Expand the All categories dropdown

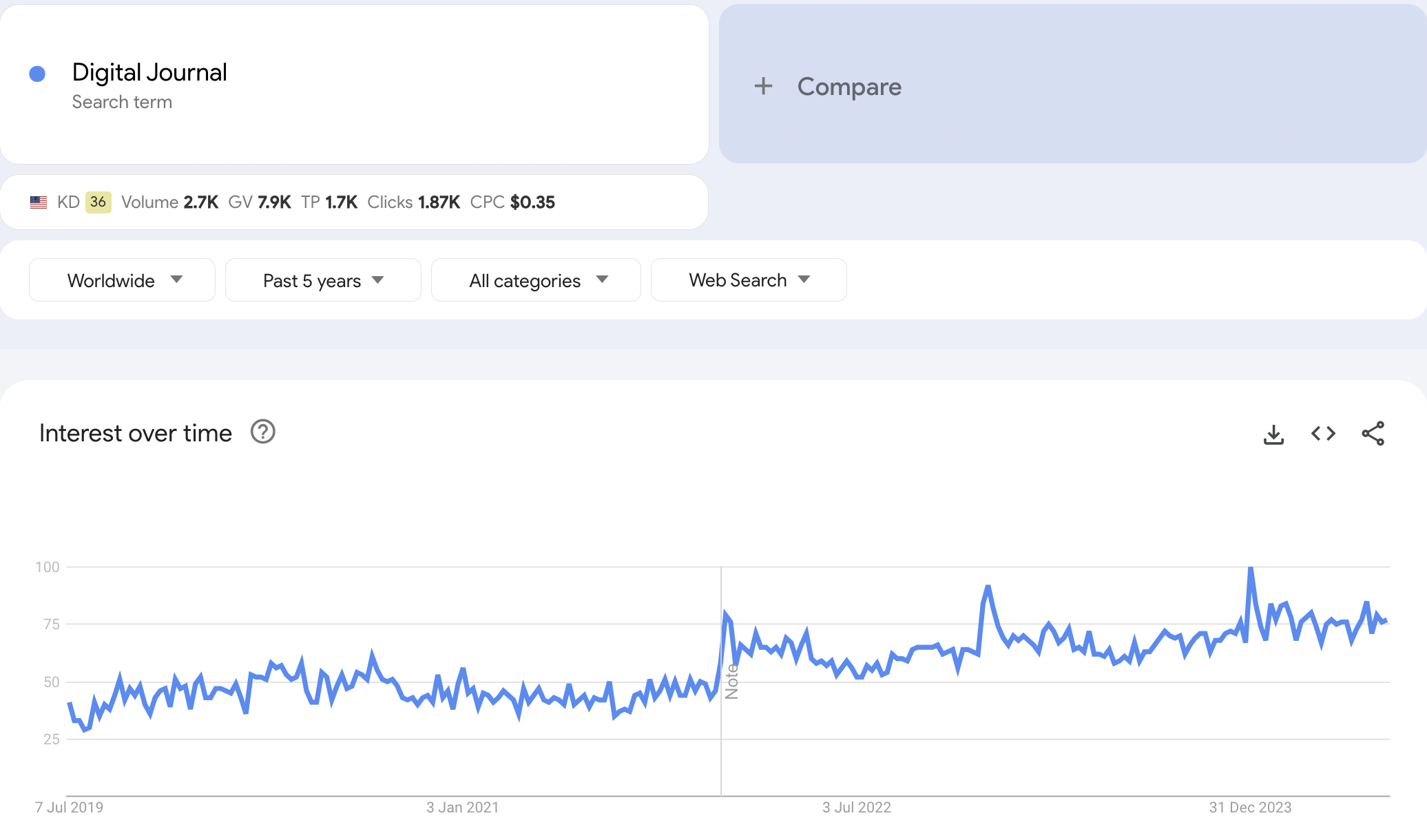(536, 280)
